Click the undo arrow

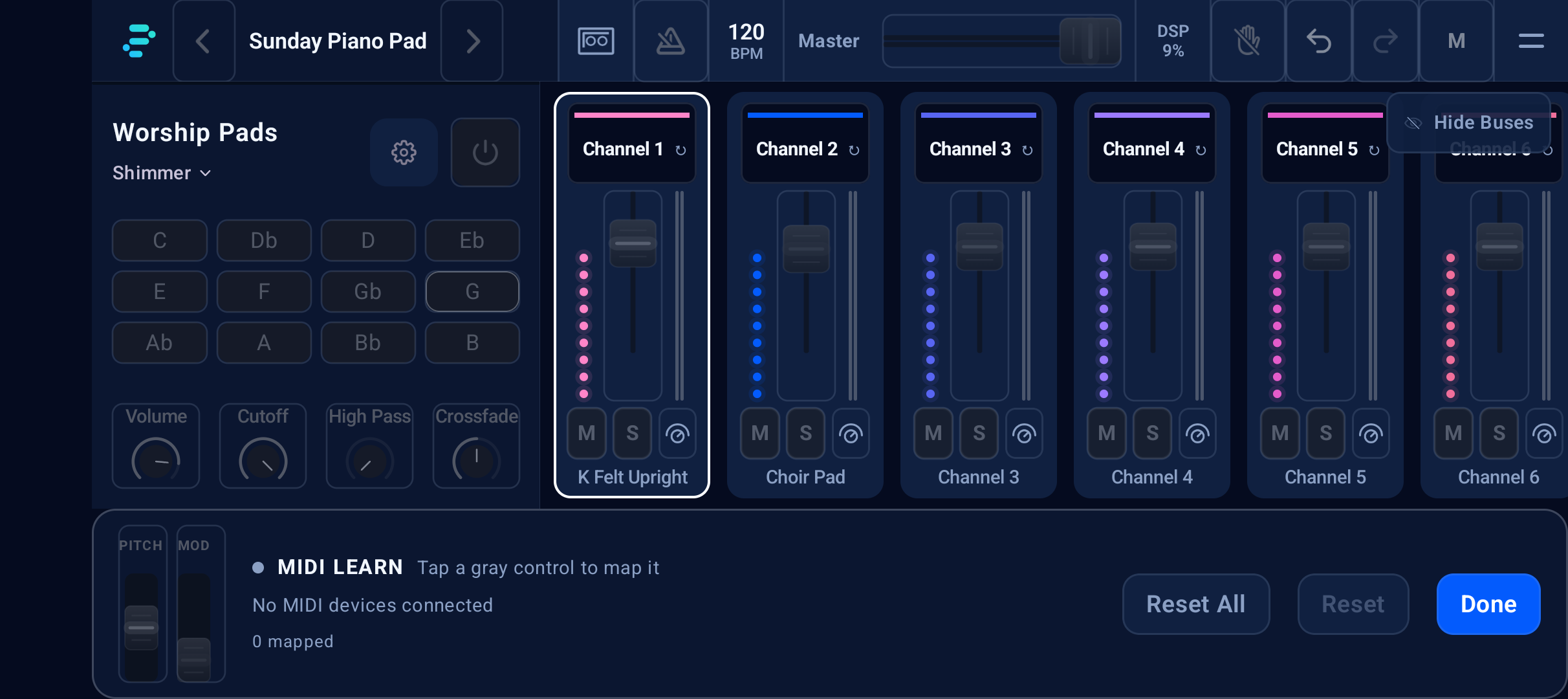(x=1319, y=41)
